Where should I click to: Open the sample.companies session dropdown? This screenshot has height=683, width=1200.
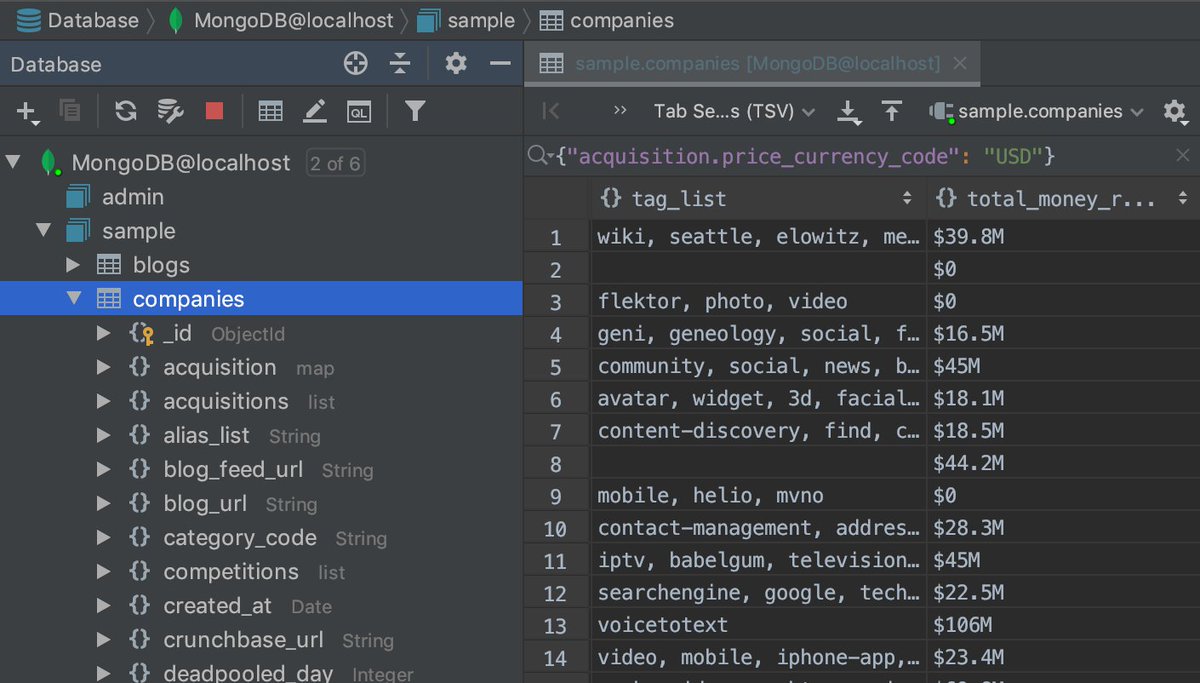point(1037,111)
